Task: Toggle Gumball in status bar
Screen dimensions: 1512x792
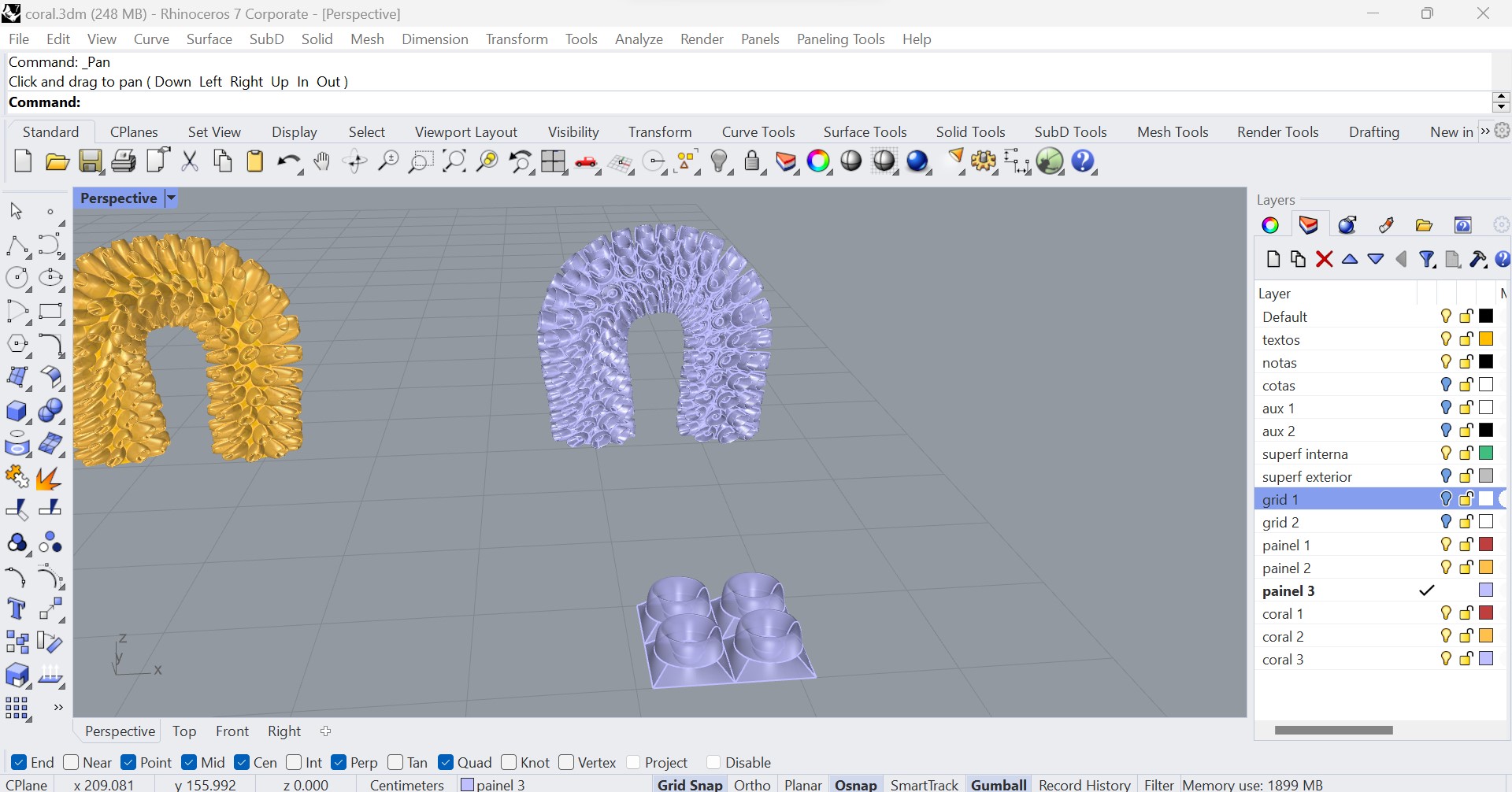Action: pos(999,784)
